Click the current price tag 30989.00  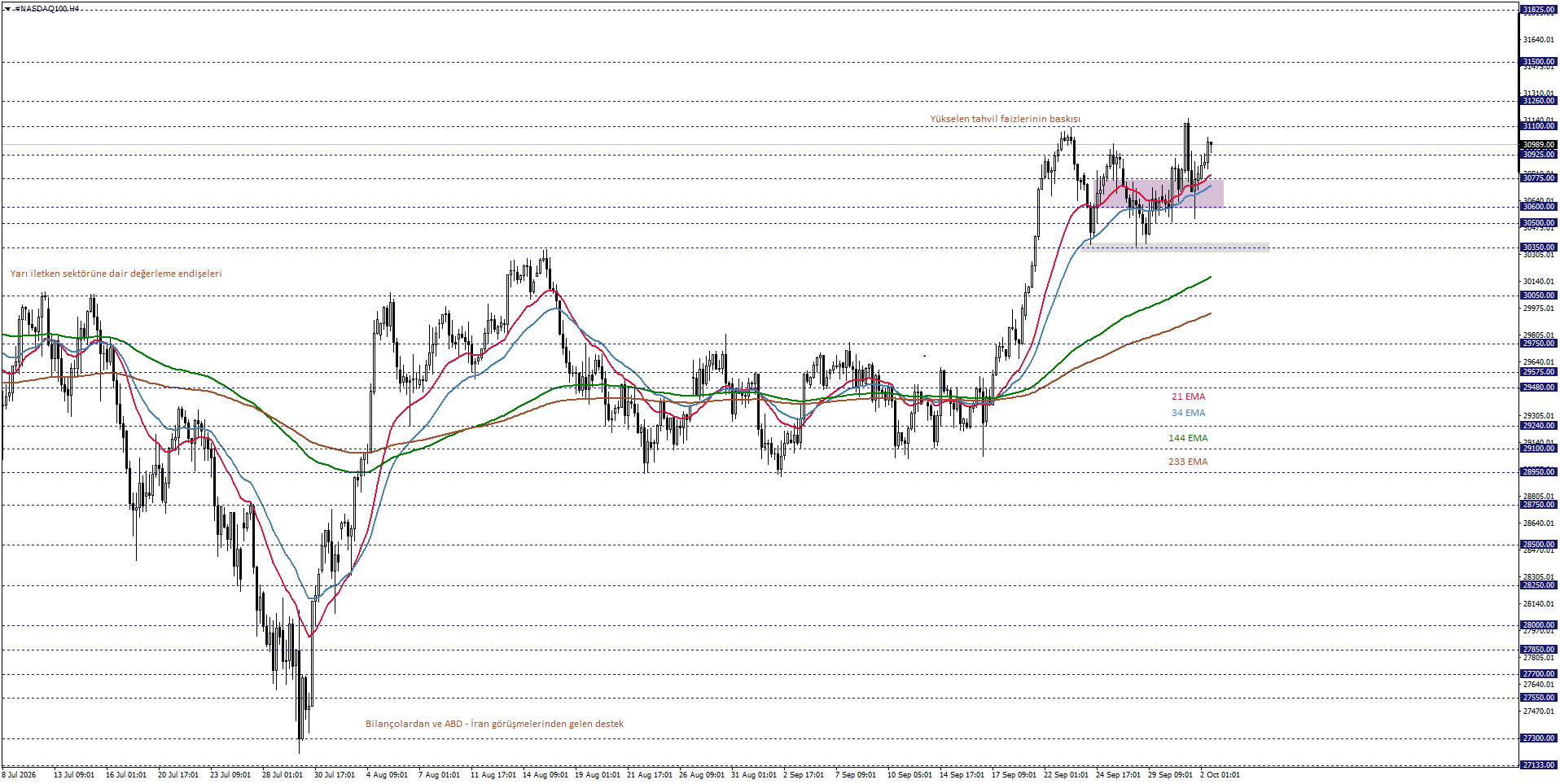point(1539,145)
